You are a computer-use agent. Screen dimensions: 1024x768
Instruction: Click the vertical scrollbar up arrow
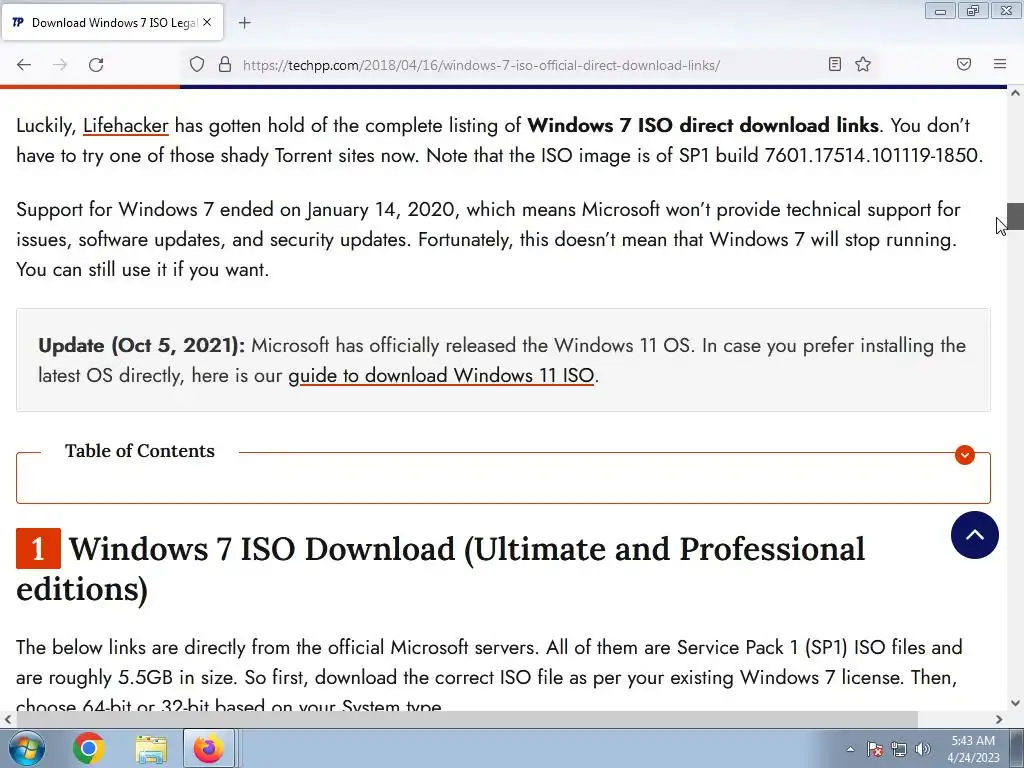point(1015,93)
